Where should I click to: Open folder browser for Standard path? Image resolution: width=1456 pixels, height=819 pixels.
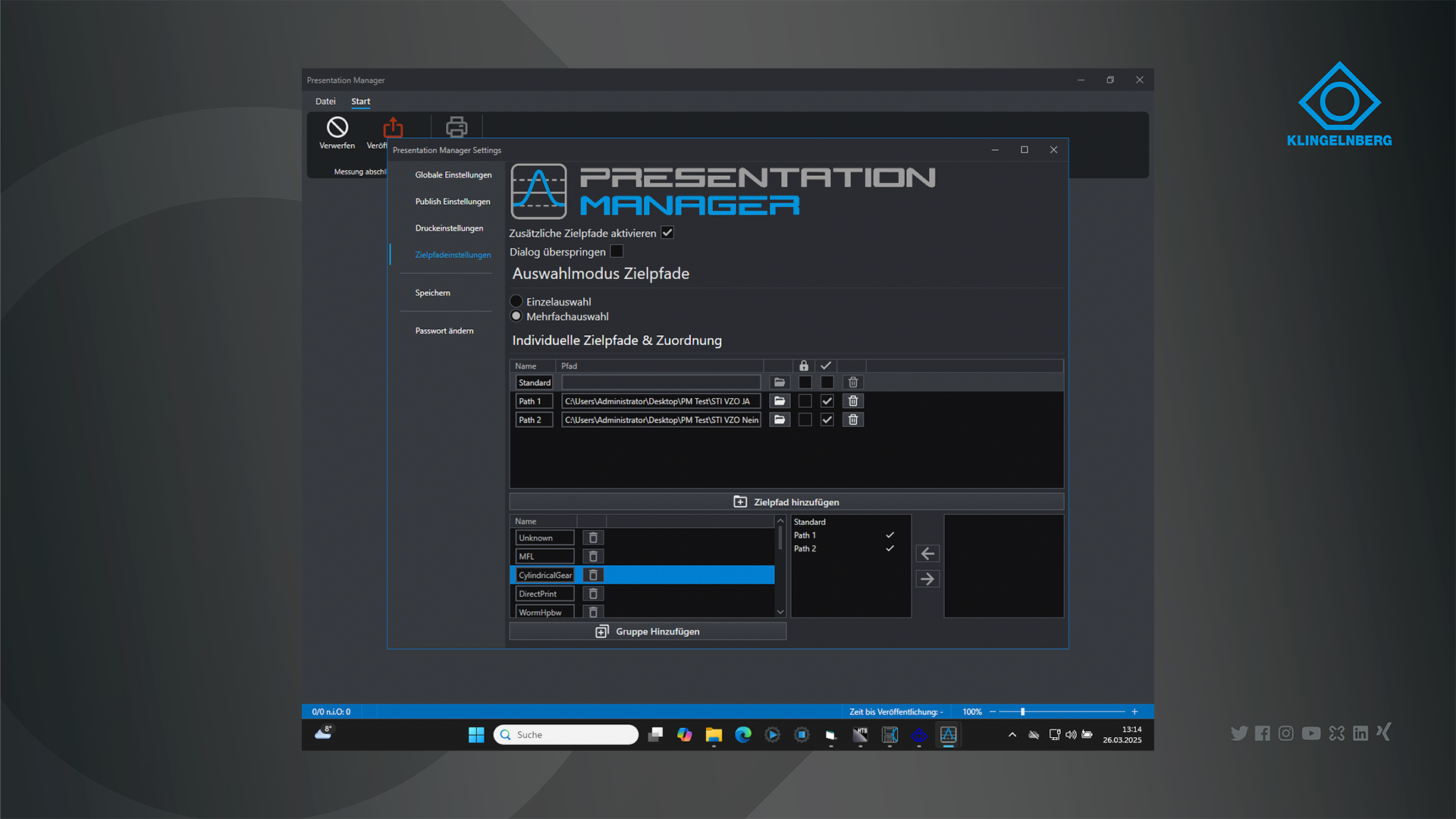780,382
